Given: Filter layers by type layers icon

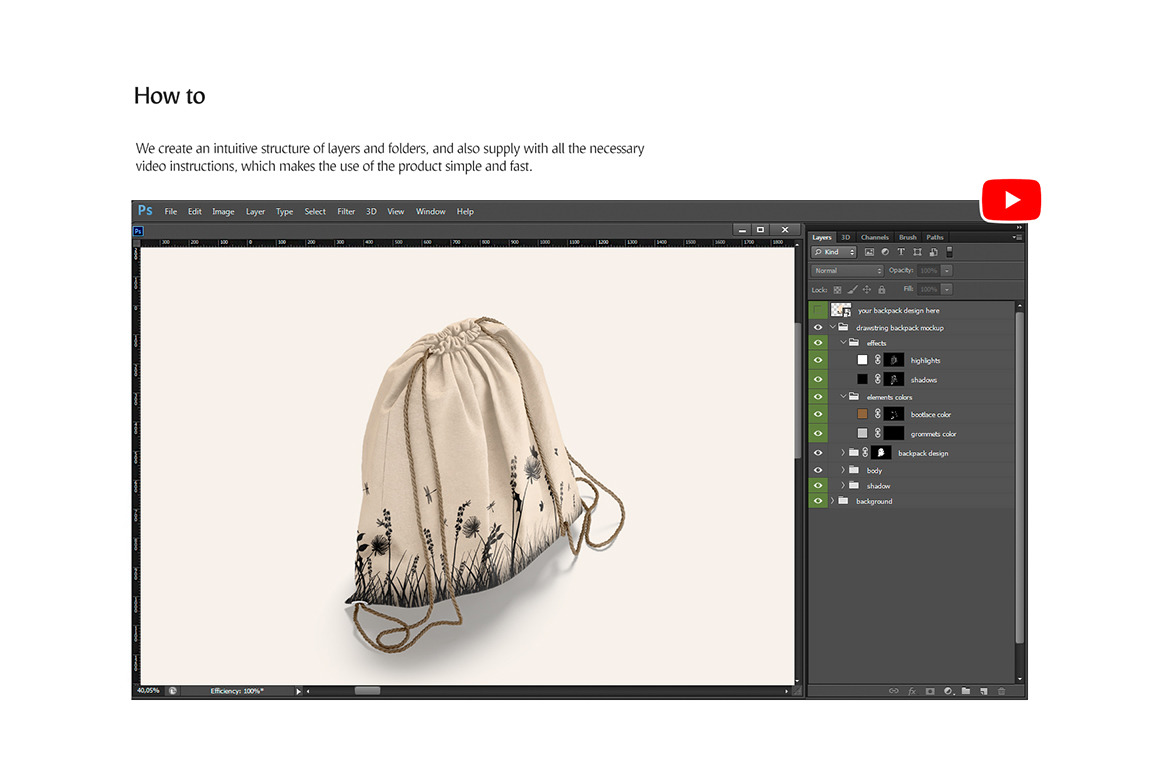Looking at the screenshot, I should click(x=901, y=252).
